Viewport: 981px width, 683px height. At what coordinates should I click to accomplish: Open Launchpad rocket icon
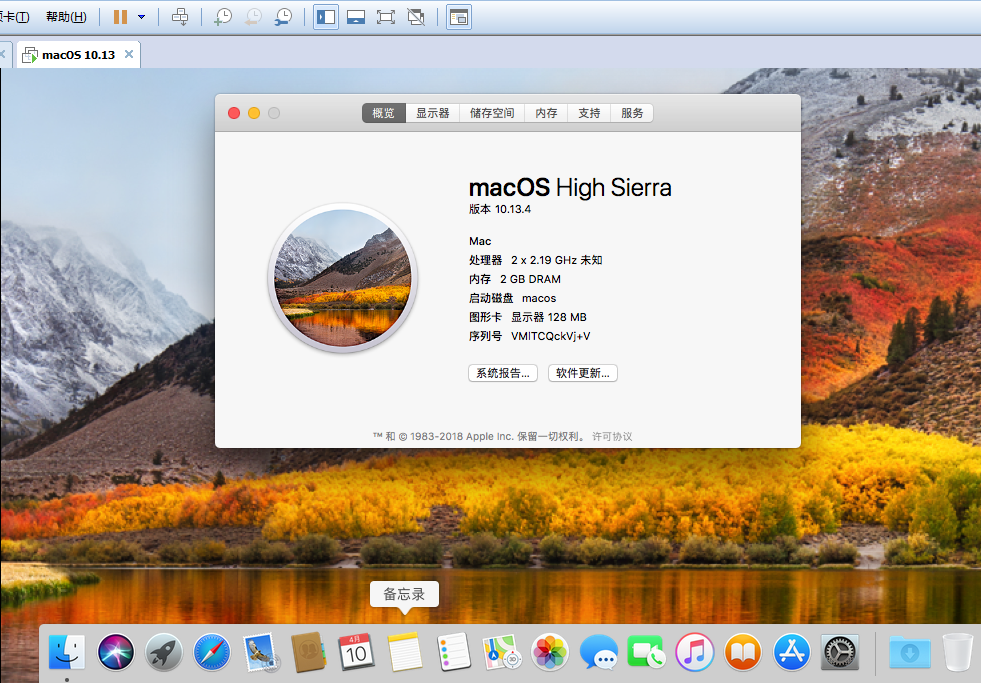164,652
